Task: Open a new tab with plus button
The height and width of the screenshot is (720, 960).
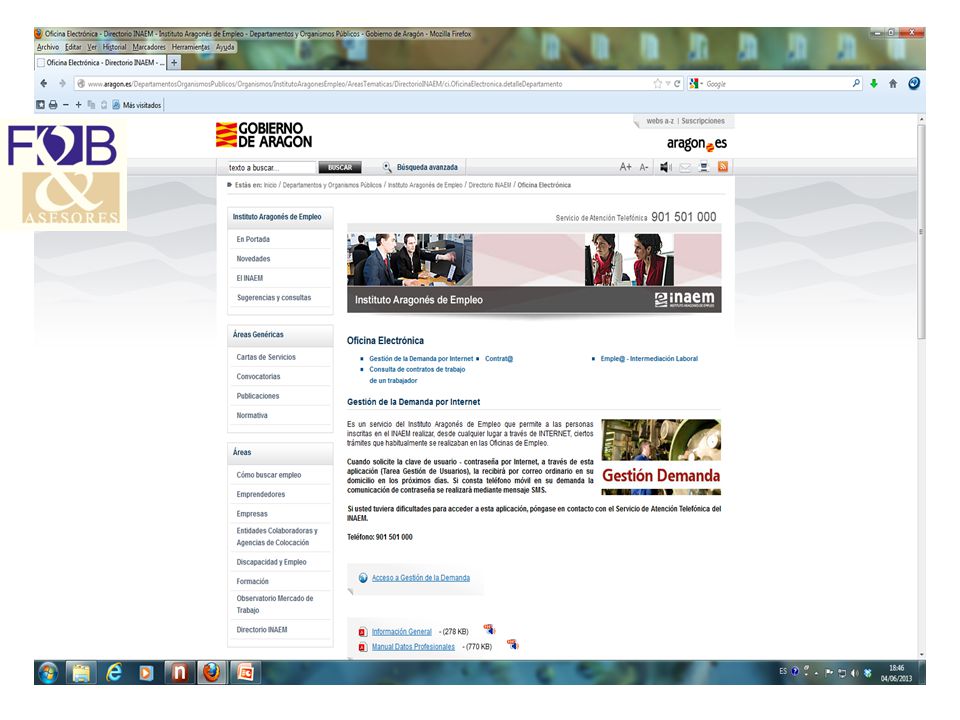Action: point(174,62)
